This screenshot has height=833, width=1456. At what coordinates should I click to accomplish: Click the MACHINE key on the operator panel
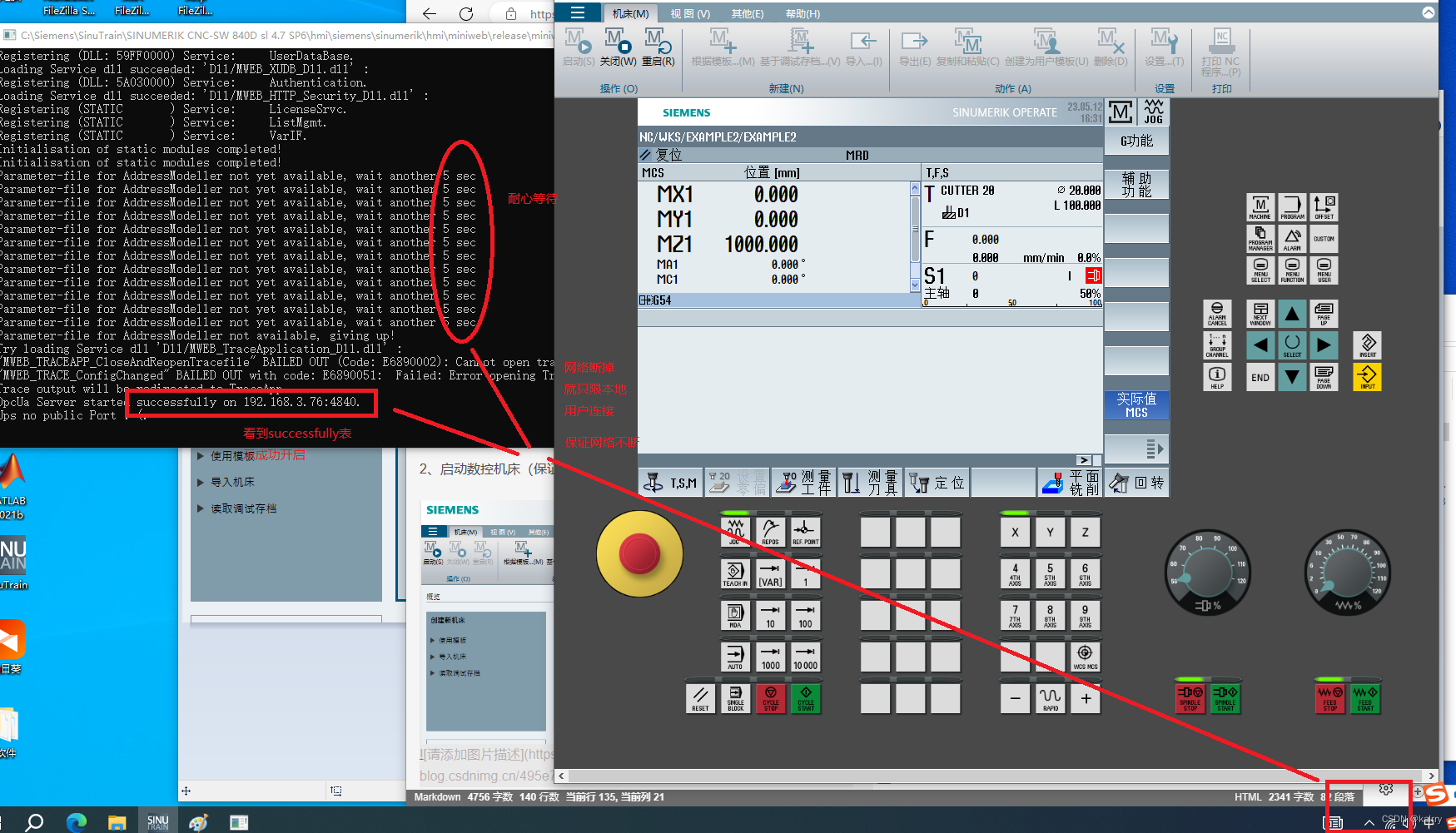1260,207
